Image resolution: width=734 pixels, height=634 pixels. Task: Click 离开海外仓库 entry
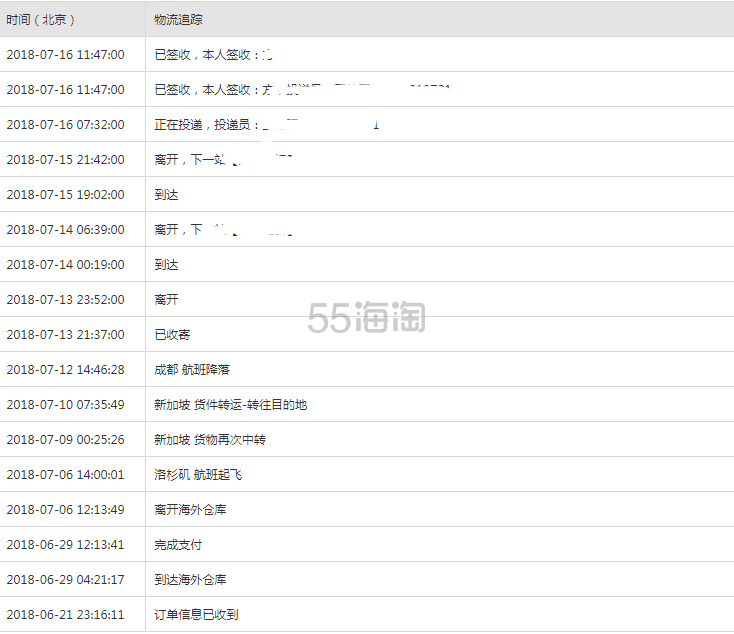191,509
